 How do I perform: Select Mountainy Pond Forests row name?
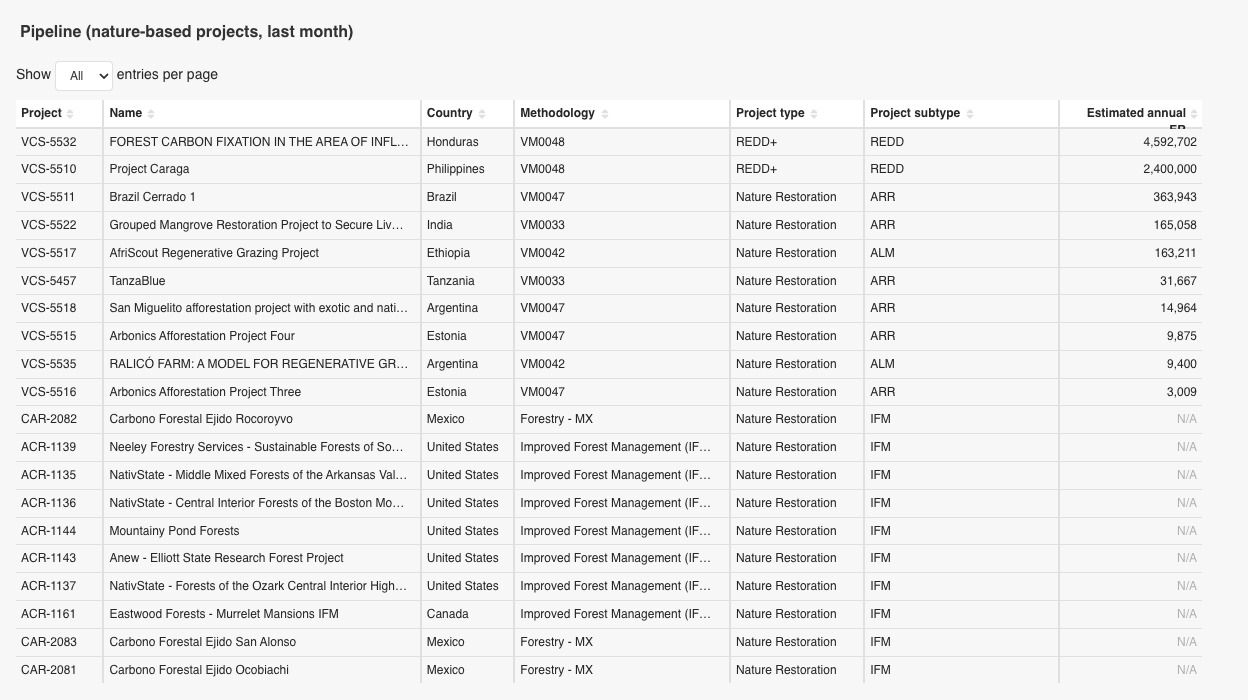tap(174, 531)
